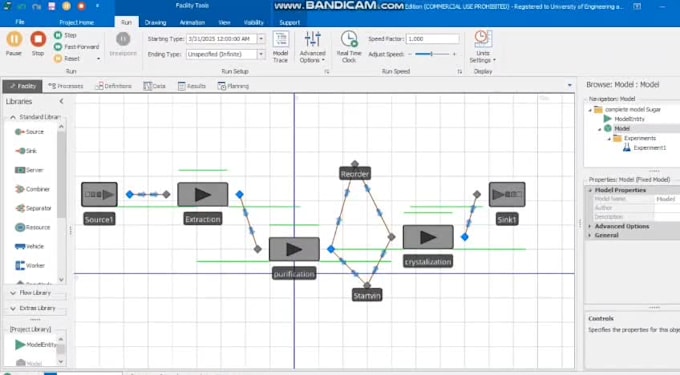680x375 pixels.
Task: Pause the simulation run
Action: coord(14,44)
